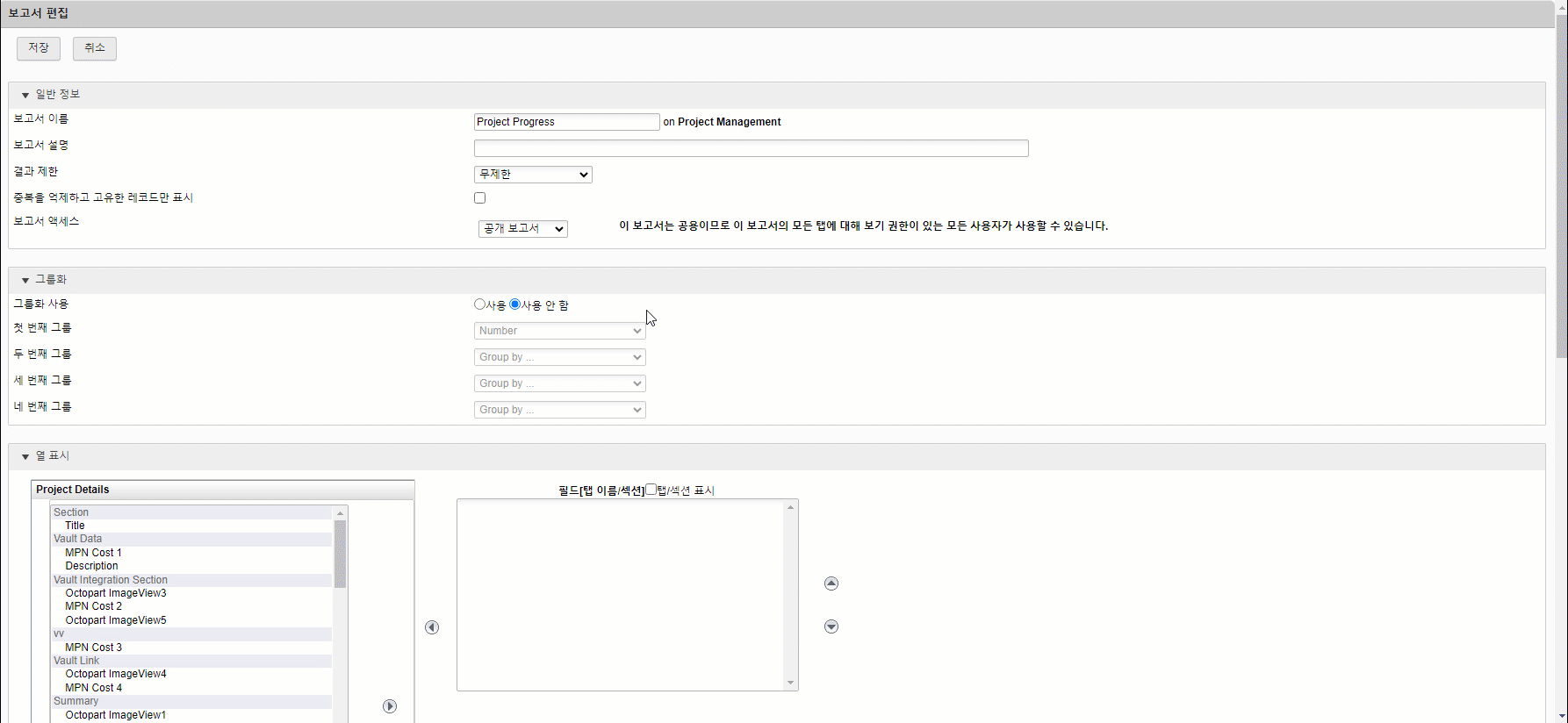Click the add-field right arrow icon

click(390, 706)
